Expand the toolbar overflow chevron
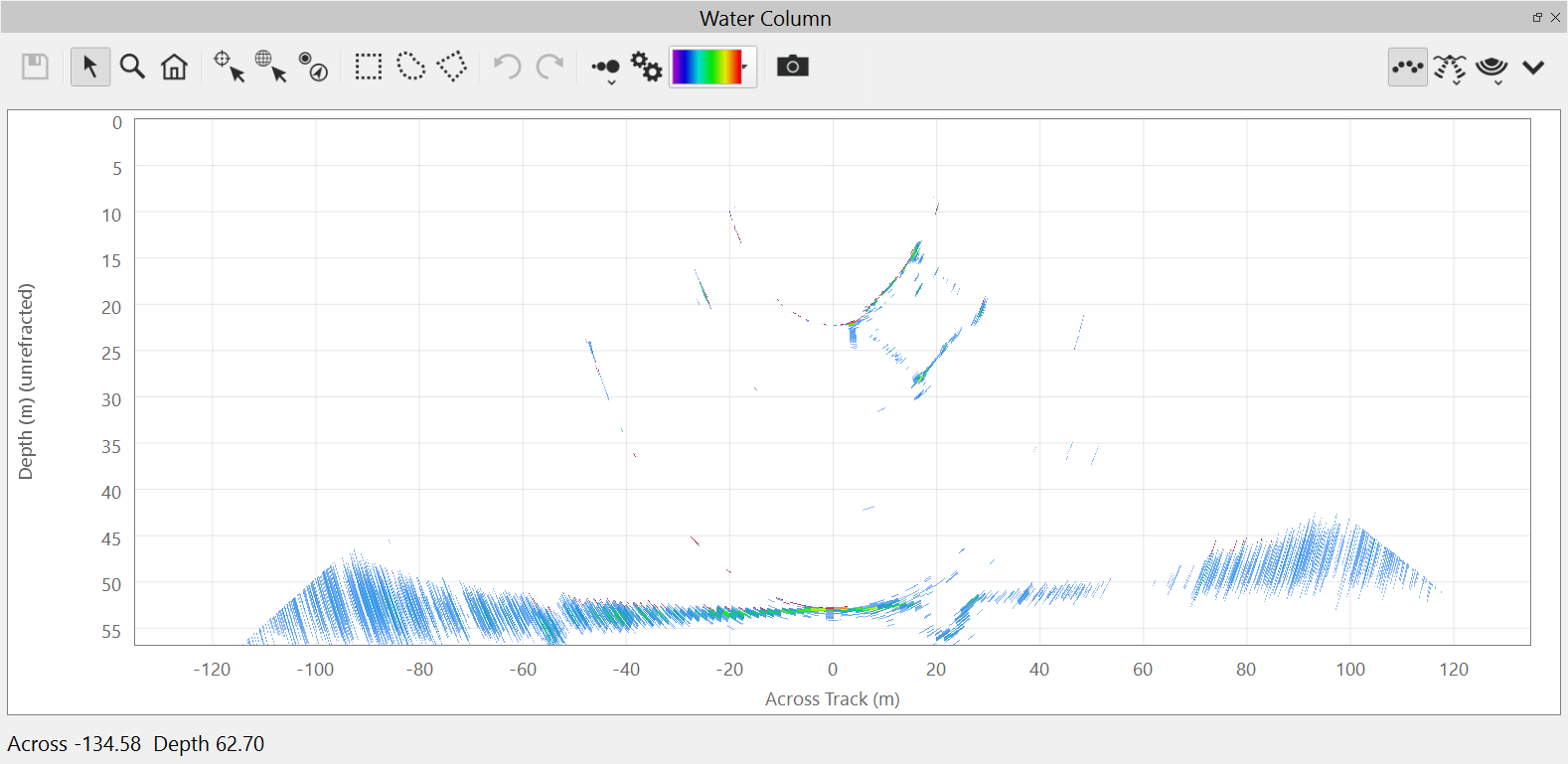The image size is (1568, 764). pos(1533,67)
